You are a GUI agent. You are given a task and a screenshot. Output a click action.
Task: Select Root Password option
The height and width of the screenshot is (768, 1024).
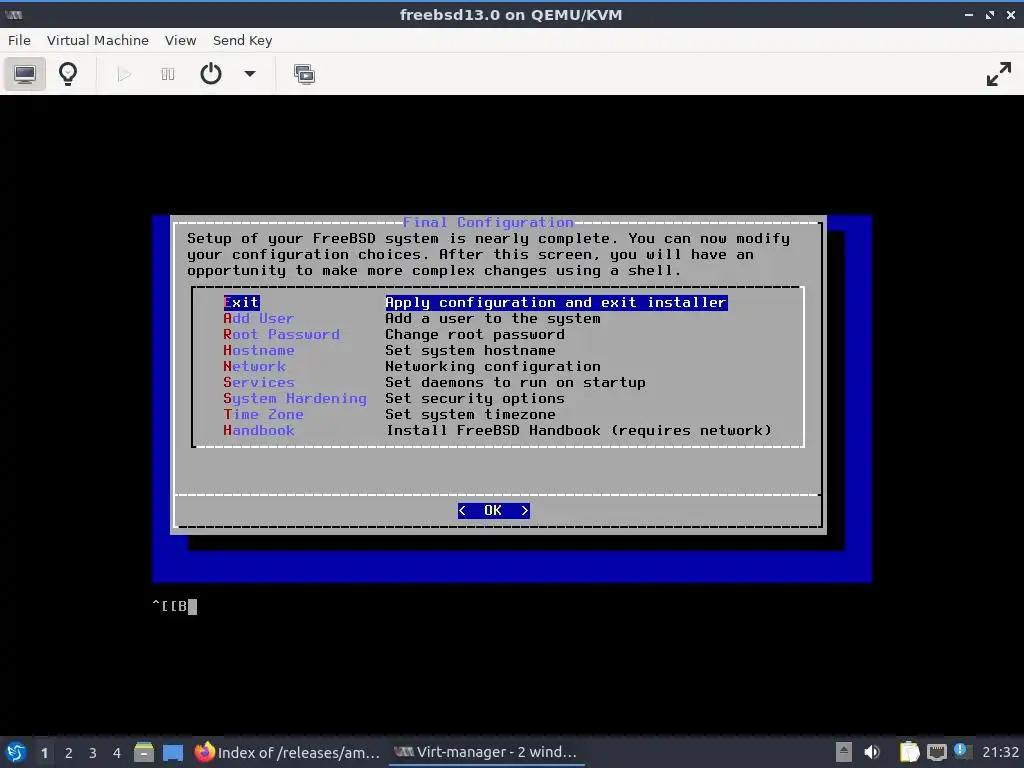pyautogui.click(x=281, y=334)
